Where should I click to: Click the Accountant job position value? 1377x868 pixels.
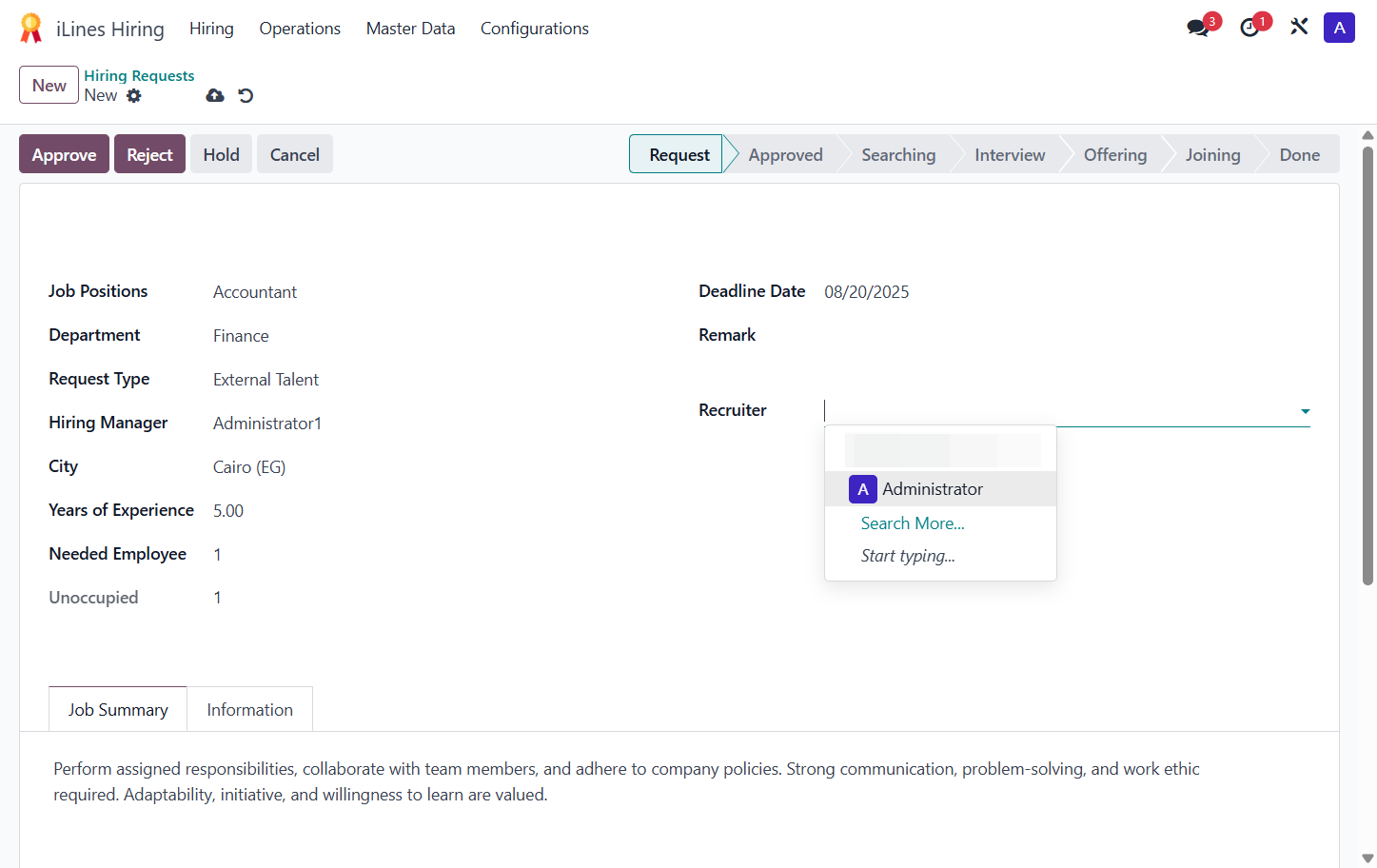click(x=255, y=292)
